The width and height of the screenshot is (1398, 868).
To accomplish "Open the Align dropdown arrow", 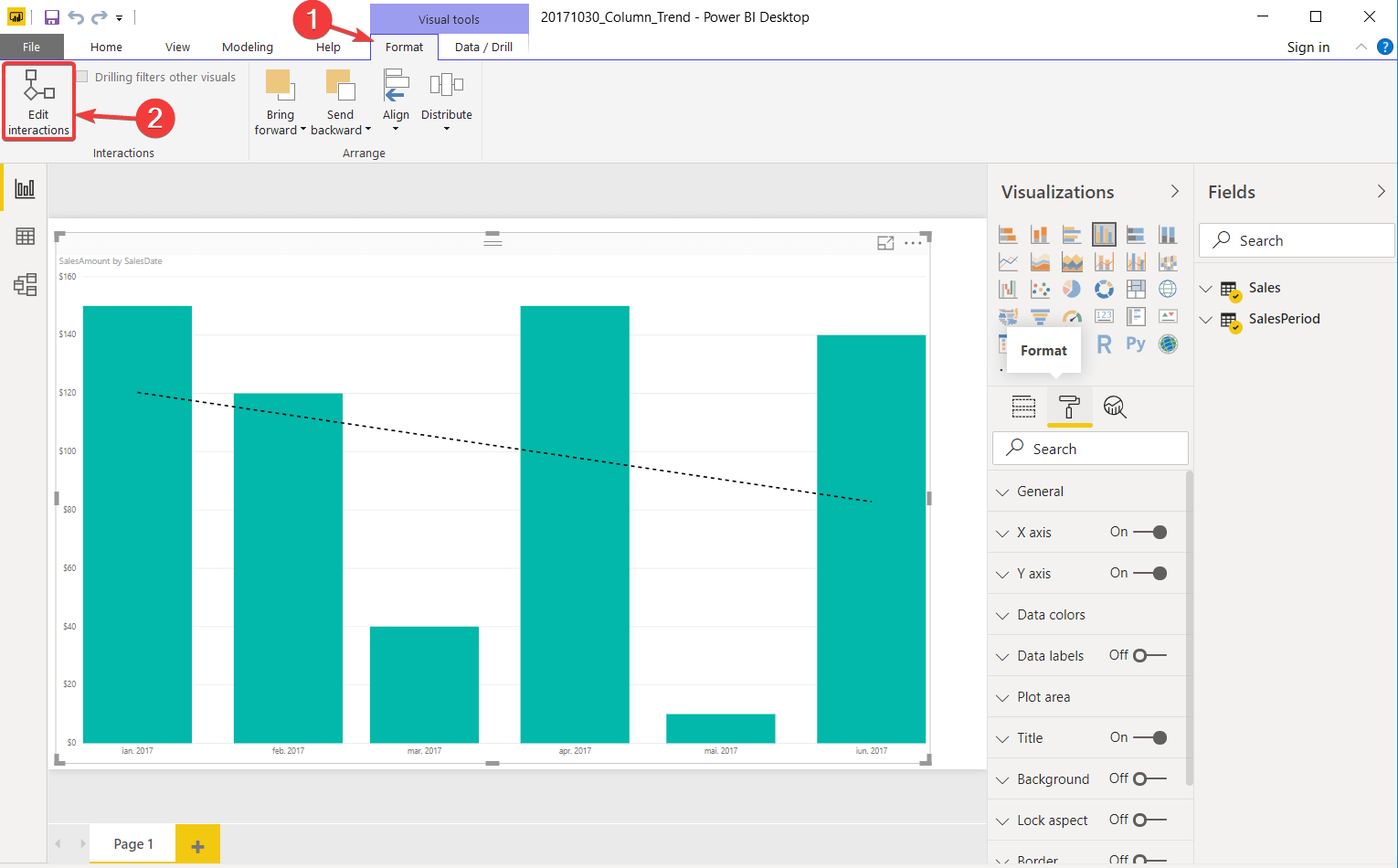I will tap(396, 130).
